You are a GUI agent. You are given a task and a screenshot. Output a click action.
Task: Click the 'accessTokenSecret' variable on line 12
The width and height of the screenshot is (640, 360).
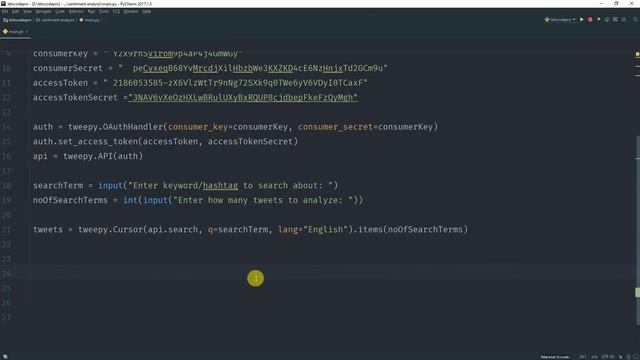pos(75,98)
